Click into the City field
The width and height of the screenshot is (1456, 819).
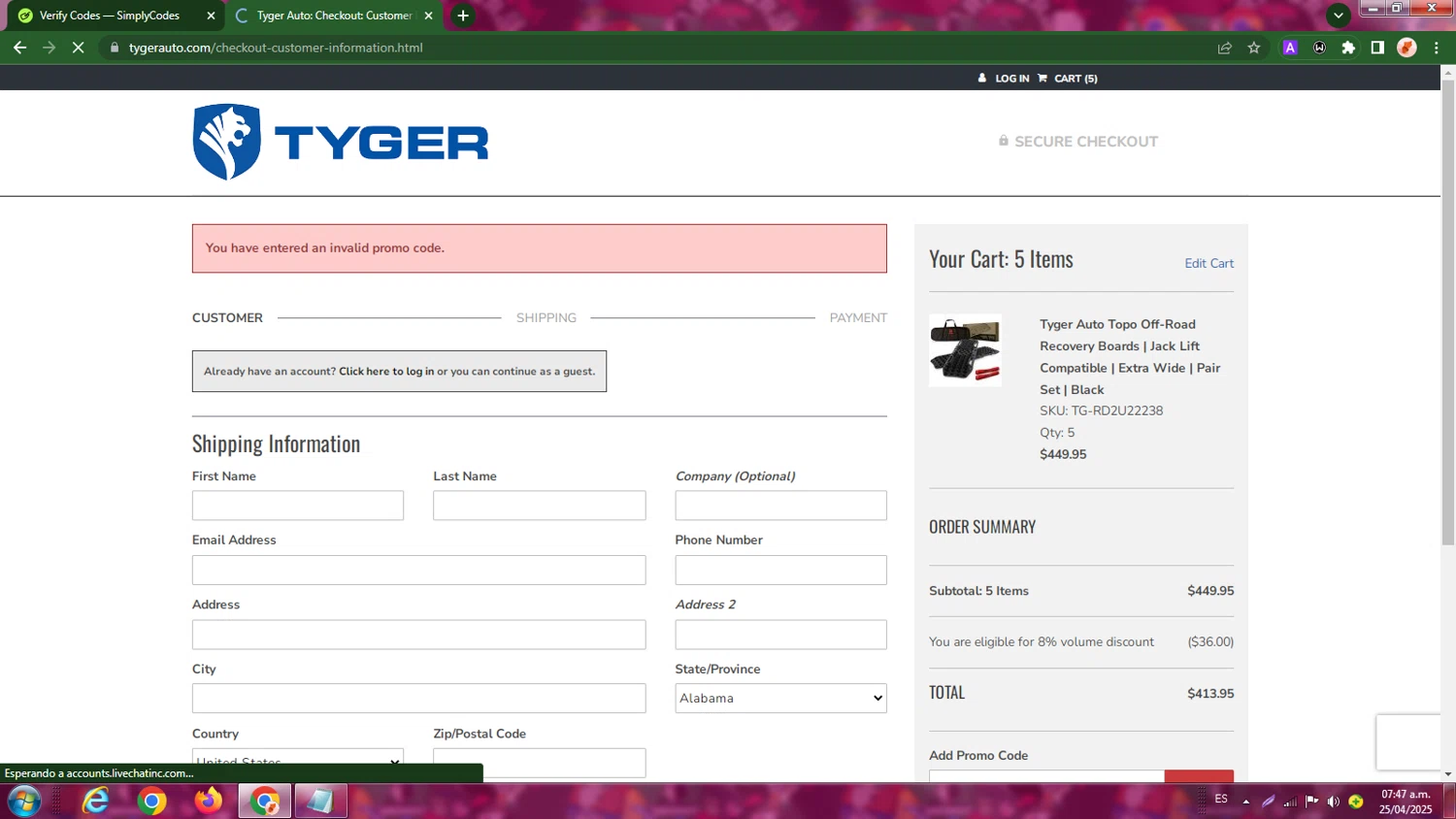point(418,699)
